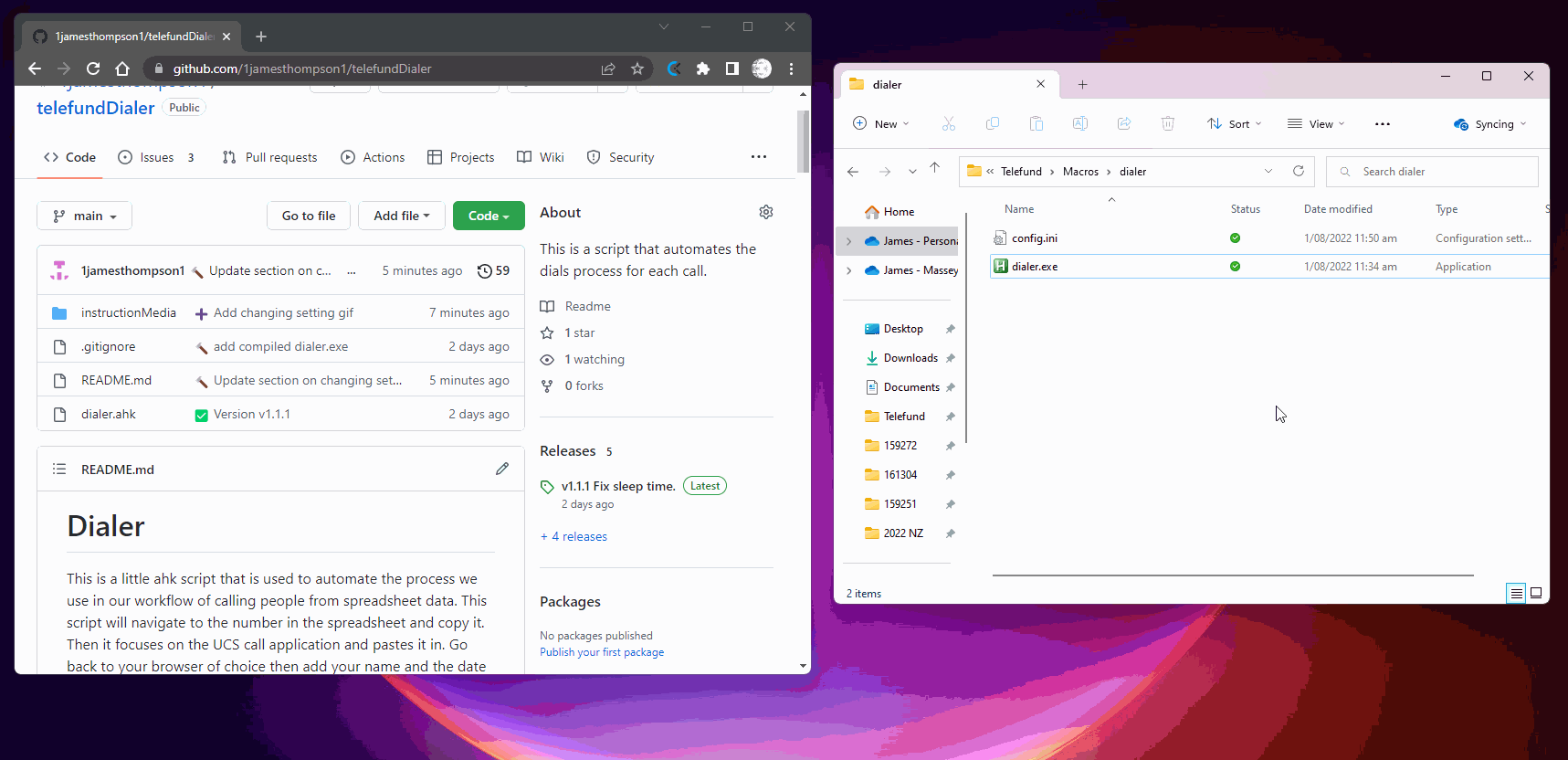The width and height of the screenshot is (1568, 760).
Task: Open README table of contents icon
Action: tap(59, 469)
